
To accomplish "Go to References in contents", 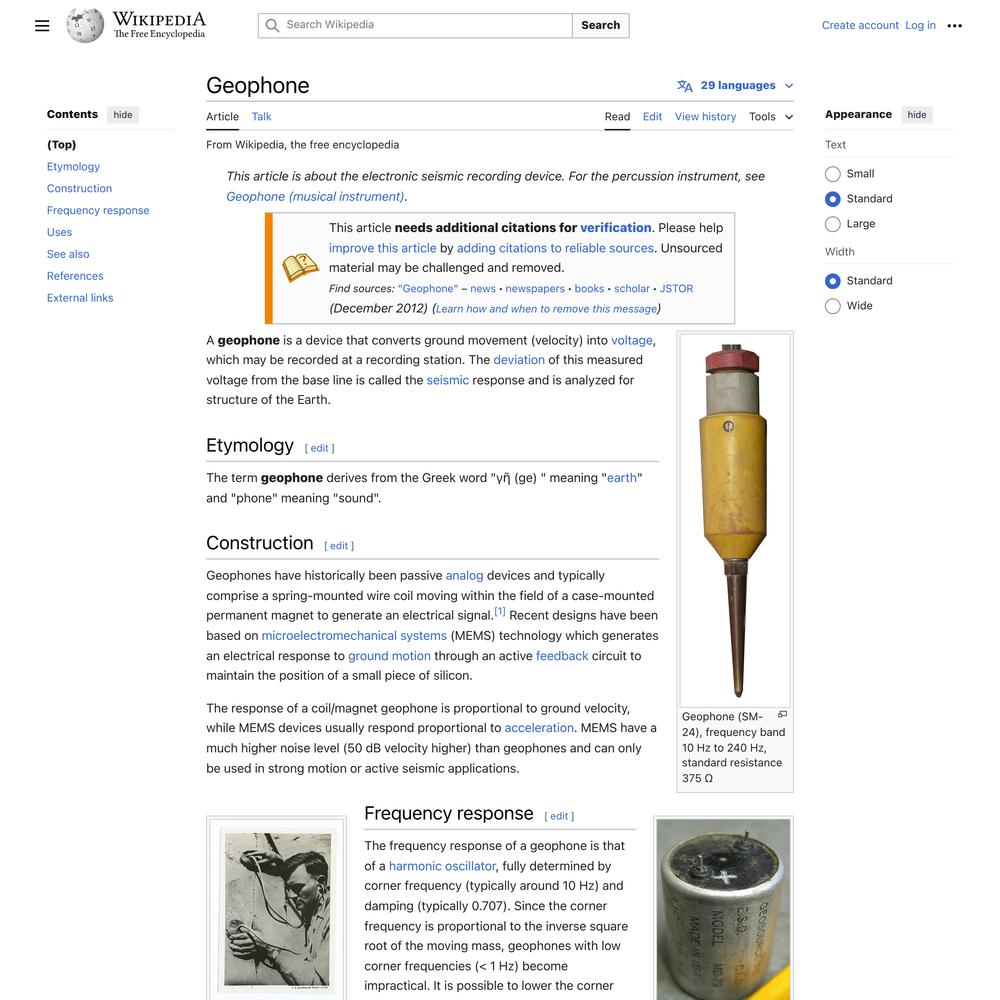I will tap(75, 276).
